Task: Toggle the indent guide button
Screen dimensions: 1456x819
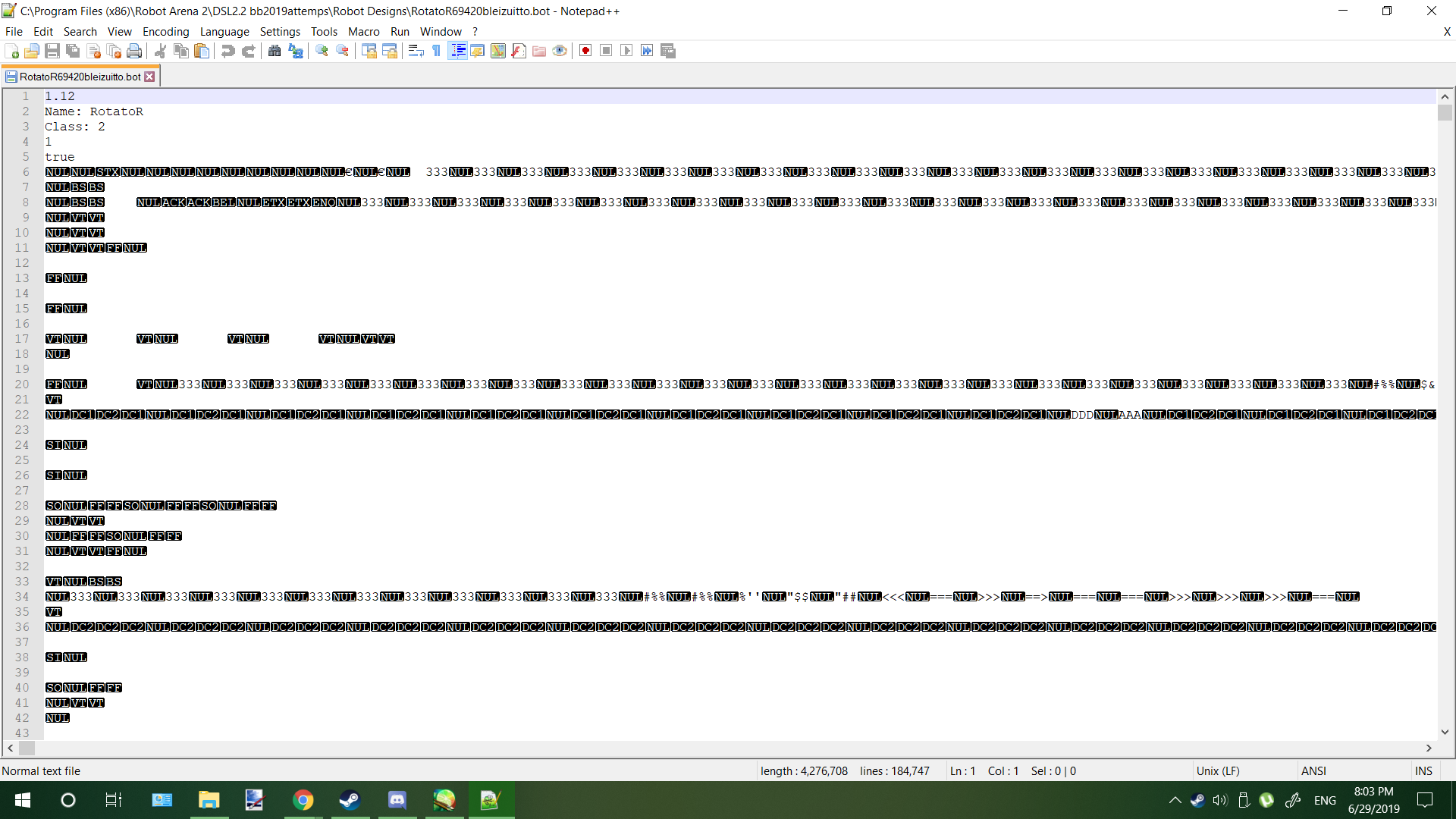Action: click(457, 51)
